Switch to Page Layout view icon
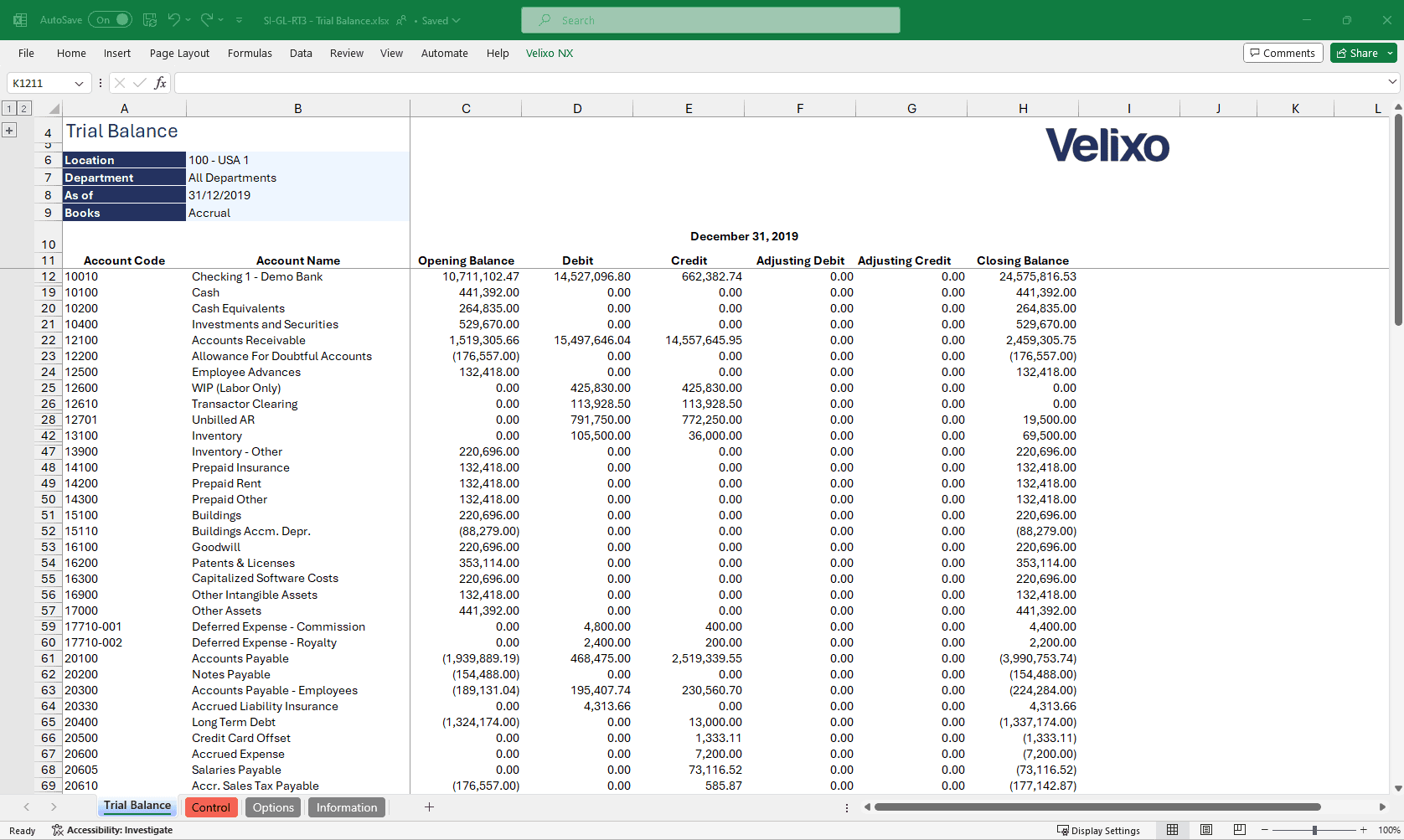The height and width of the screenshot is (840, 1404). [x=1206, y=830]
